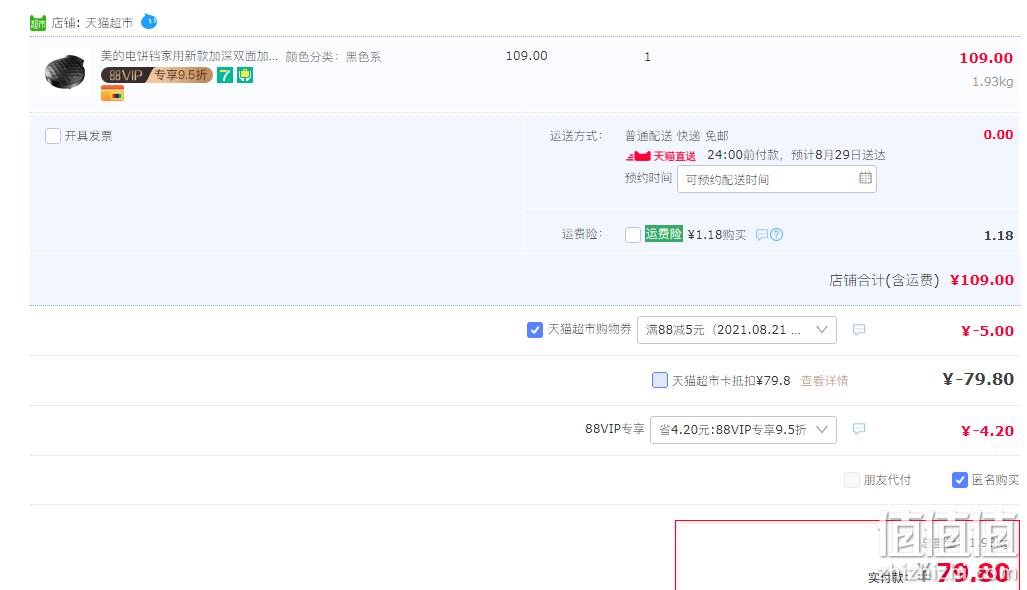The width and height of the screenshot is (1027, 590).
Task: Uncheck the 天猫超市购物券 checkbox
Action: [534, 330]
